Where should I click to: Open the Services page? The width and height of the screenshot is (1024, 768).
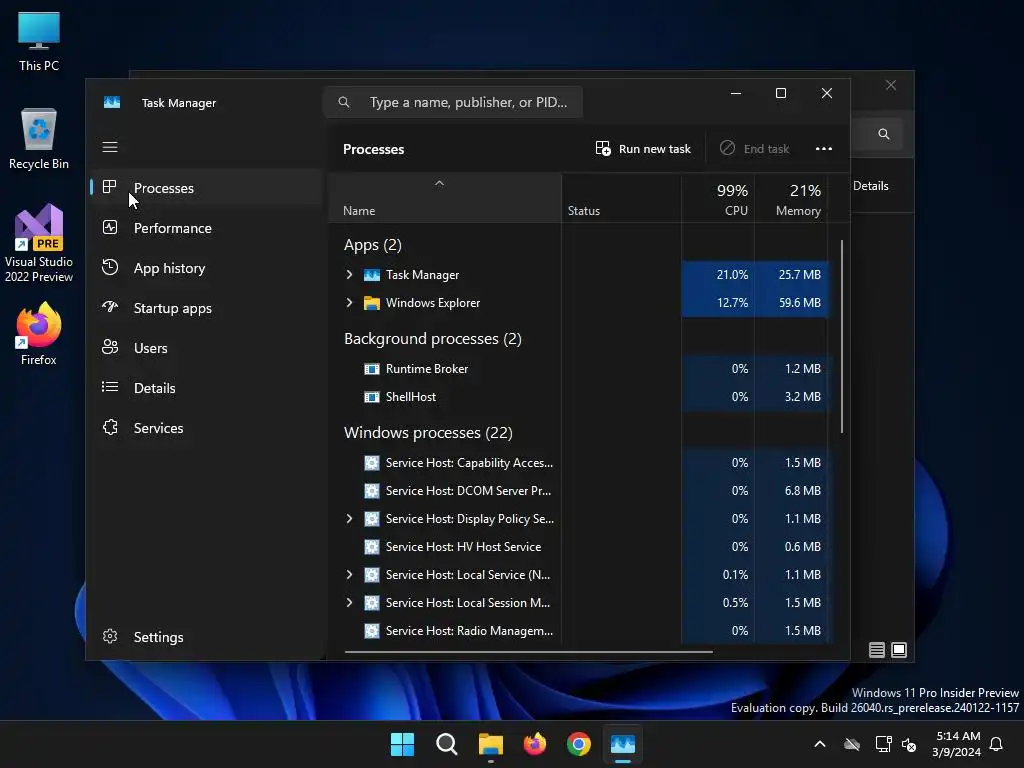point(206,428)
